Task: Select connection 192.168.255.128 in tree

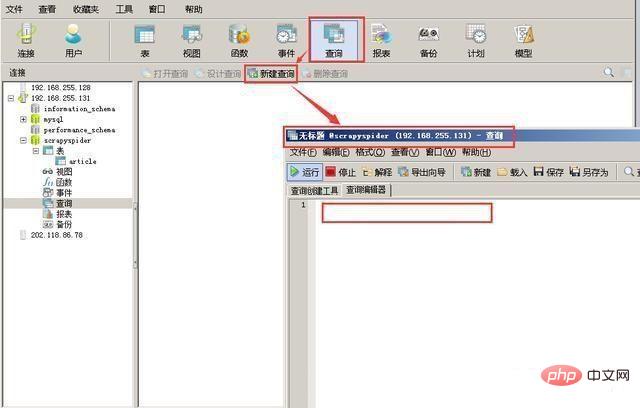Action: [61, 88]
